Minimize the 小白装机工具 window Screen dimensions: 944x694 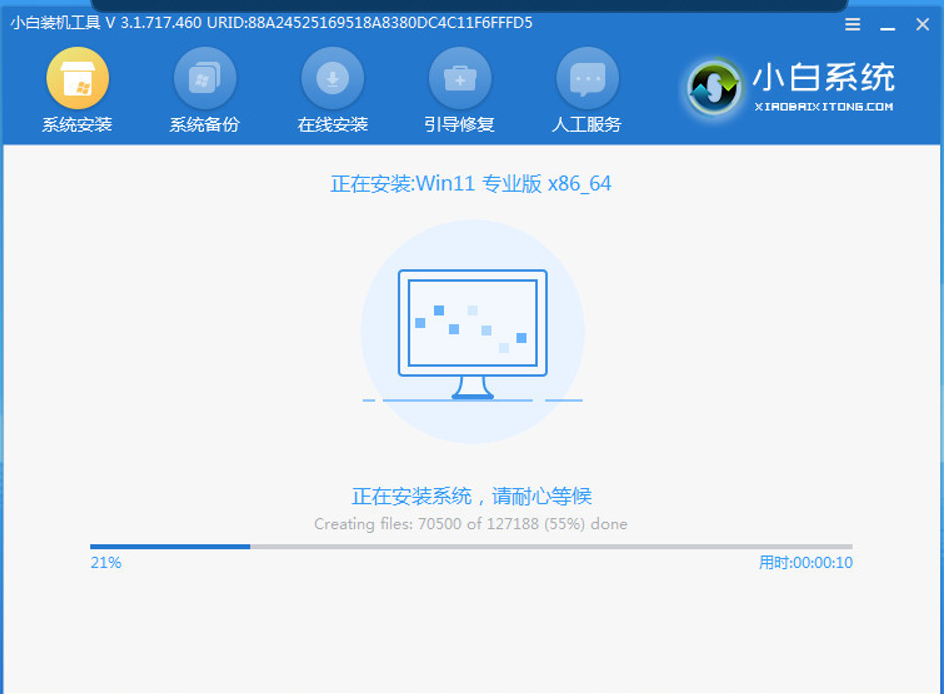[x=887, y=28]
